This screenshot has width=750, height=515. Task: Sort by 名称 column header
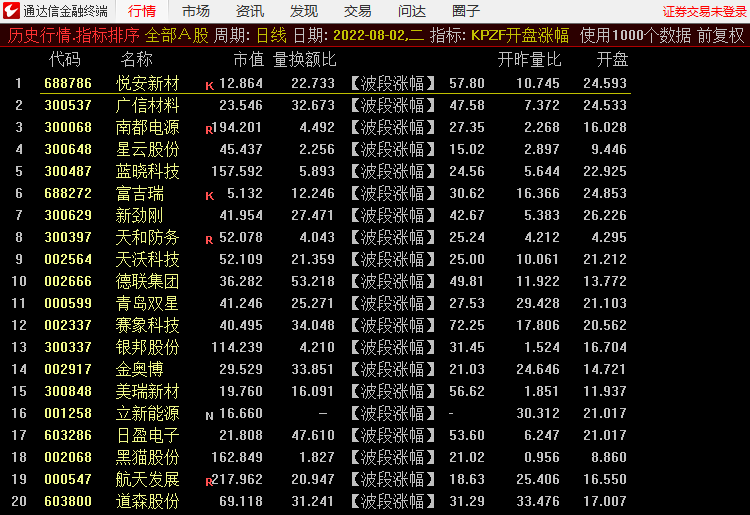pyautogui.click(x=136, y=59)
